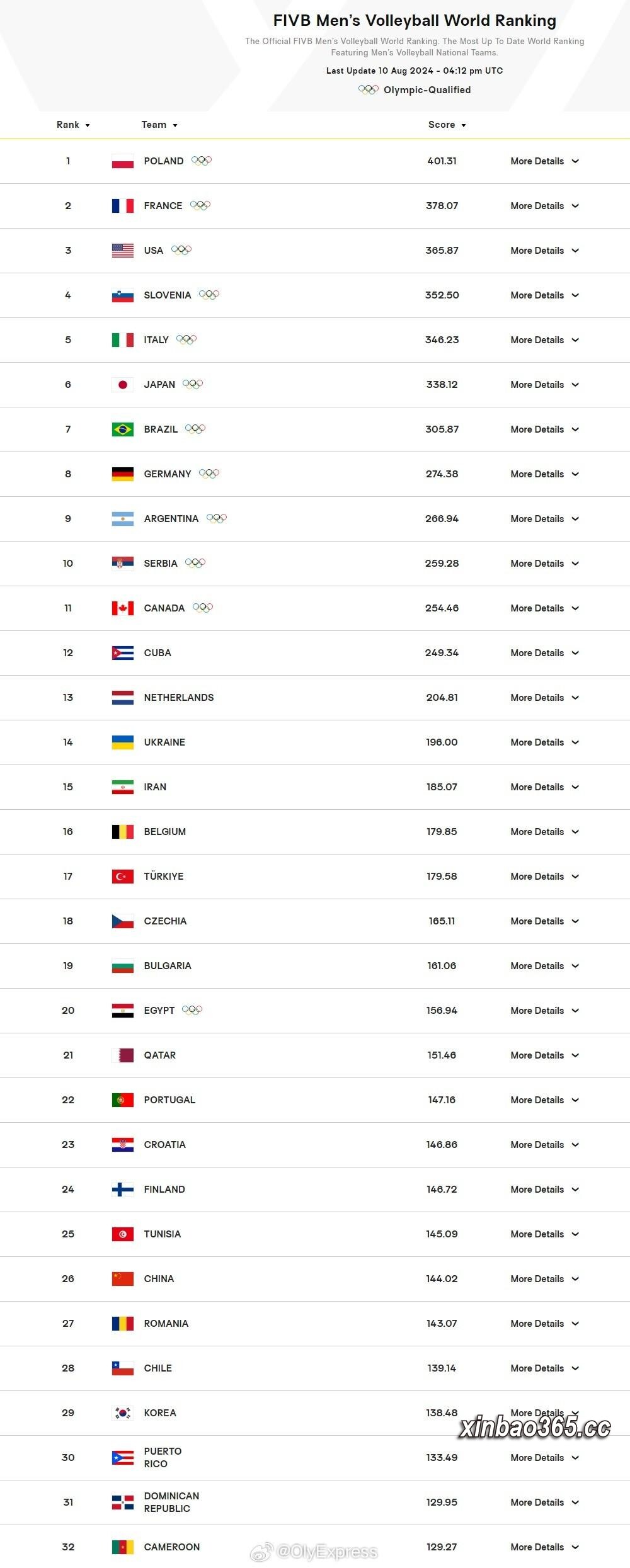This screenshot has height=1568, width=630.
Task: Open the NETHERLANDS team entry
Action: click(x=179, y=698)
